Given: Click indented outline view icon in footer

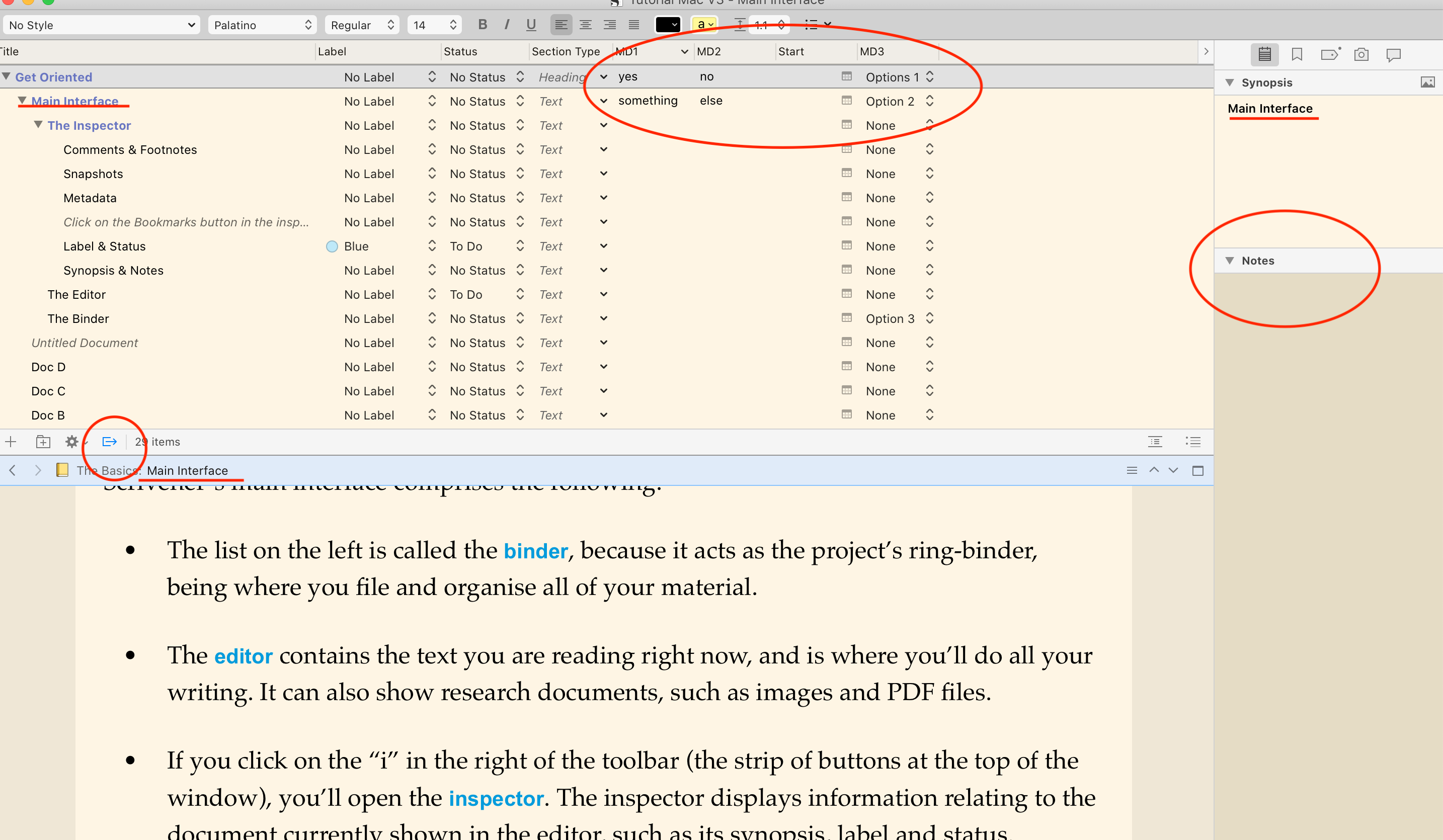Looking at the screenshot, I should [x=1155, y=442].
